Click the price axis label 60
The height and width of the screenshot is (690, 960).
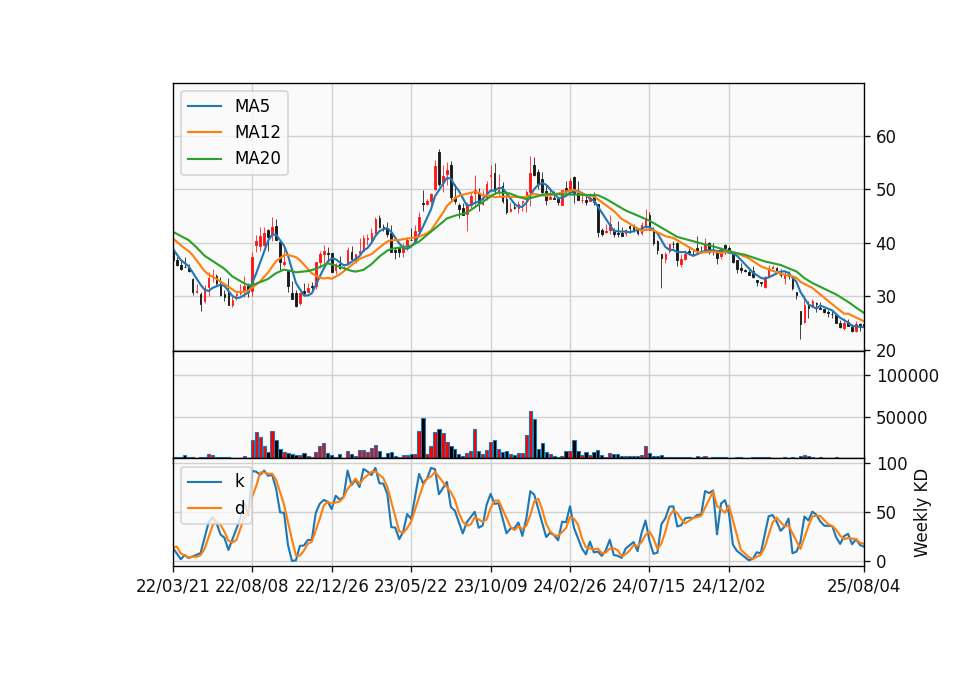pos(886,137)
